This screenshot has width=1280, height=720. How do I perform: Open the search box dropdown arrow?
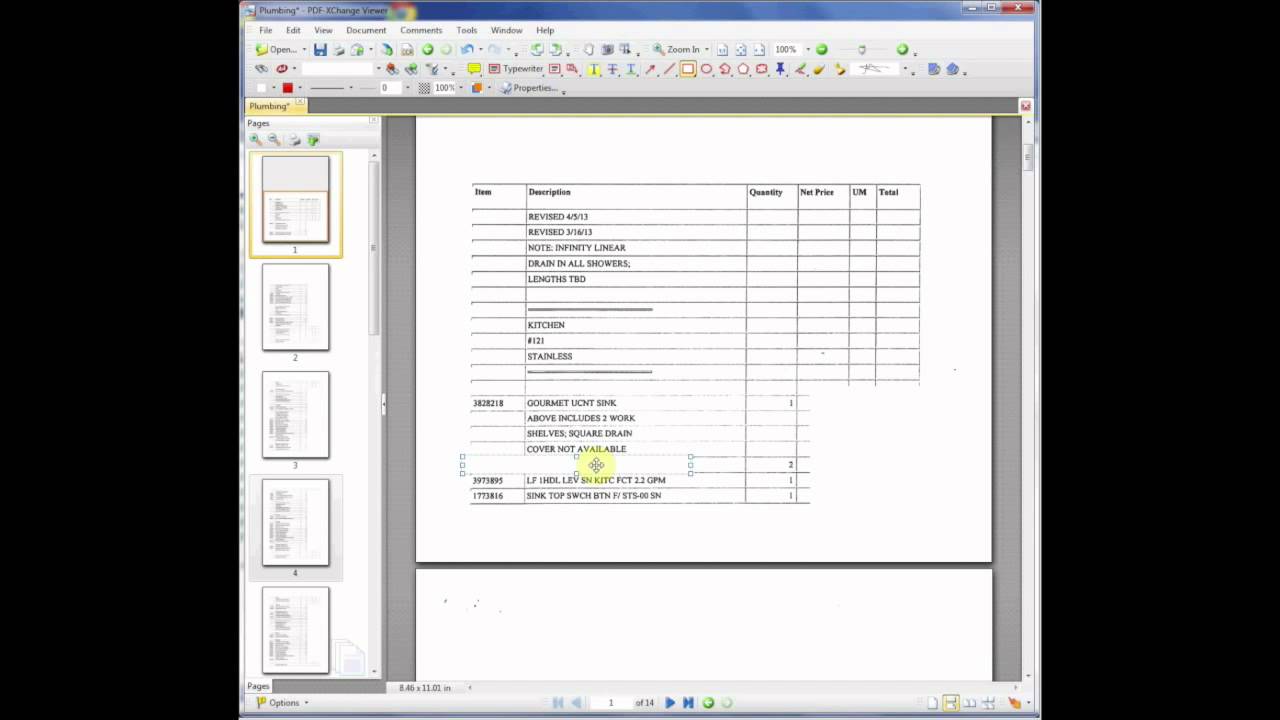pos(379,69)
